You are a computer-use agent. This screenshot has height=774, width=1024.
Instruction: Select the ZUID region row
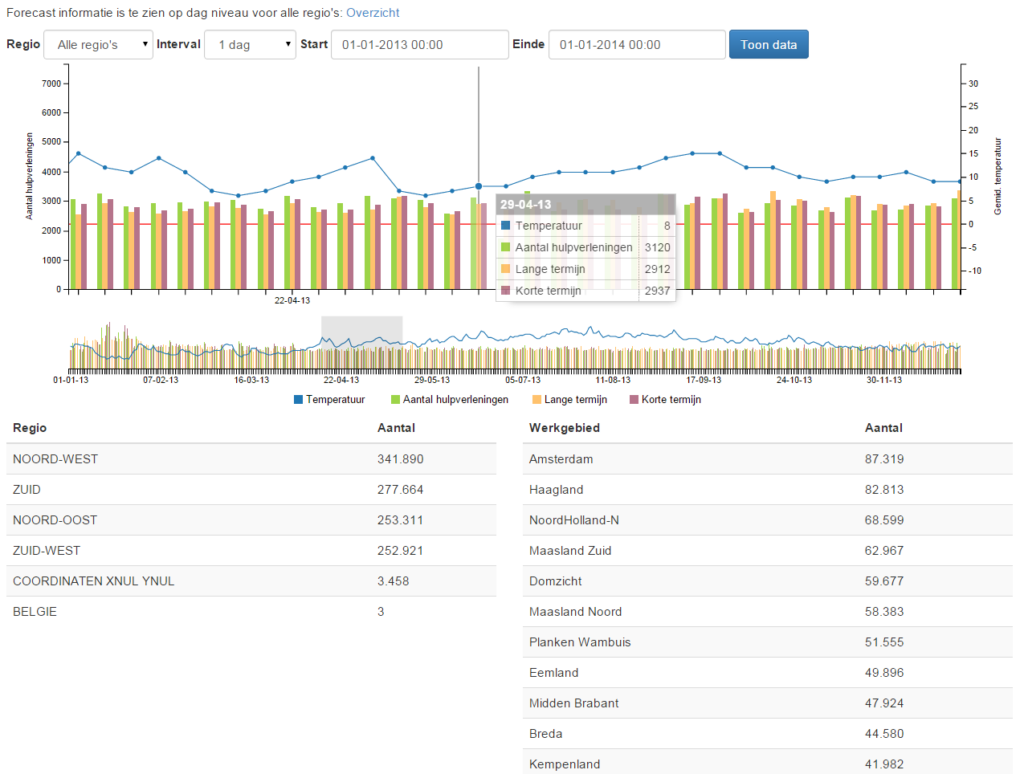[251, 489]
